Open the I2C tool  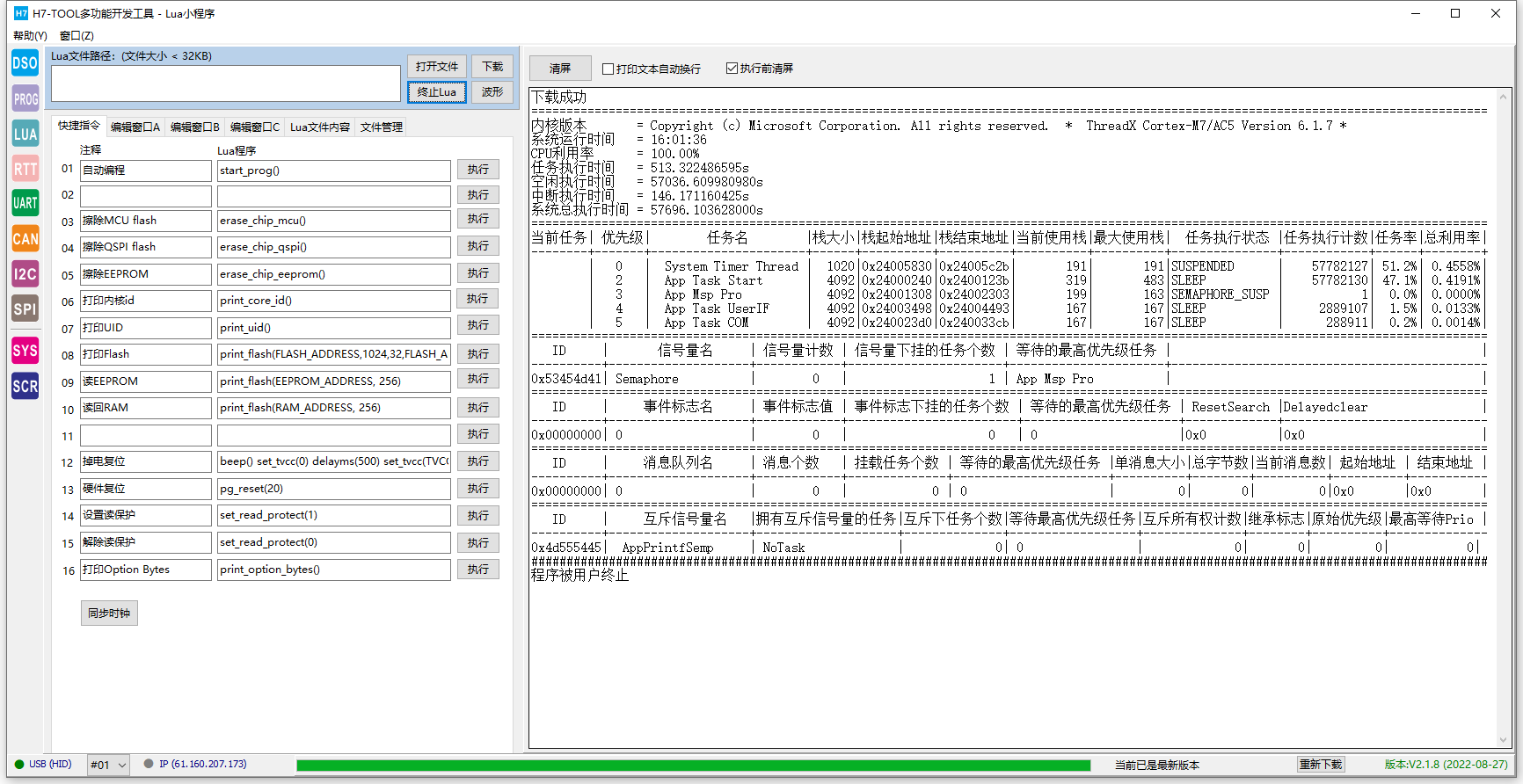[26, 273]
